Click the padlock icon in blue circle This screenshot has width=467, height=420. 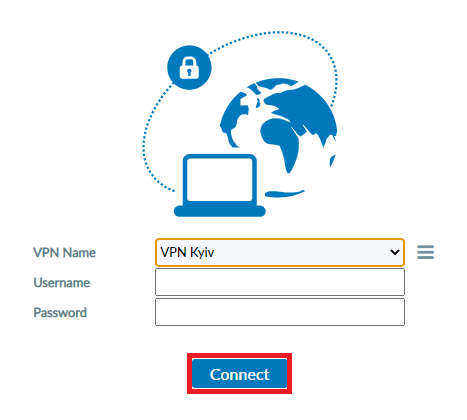point(189,67)
